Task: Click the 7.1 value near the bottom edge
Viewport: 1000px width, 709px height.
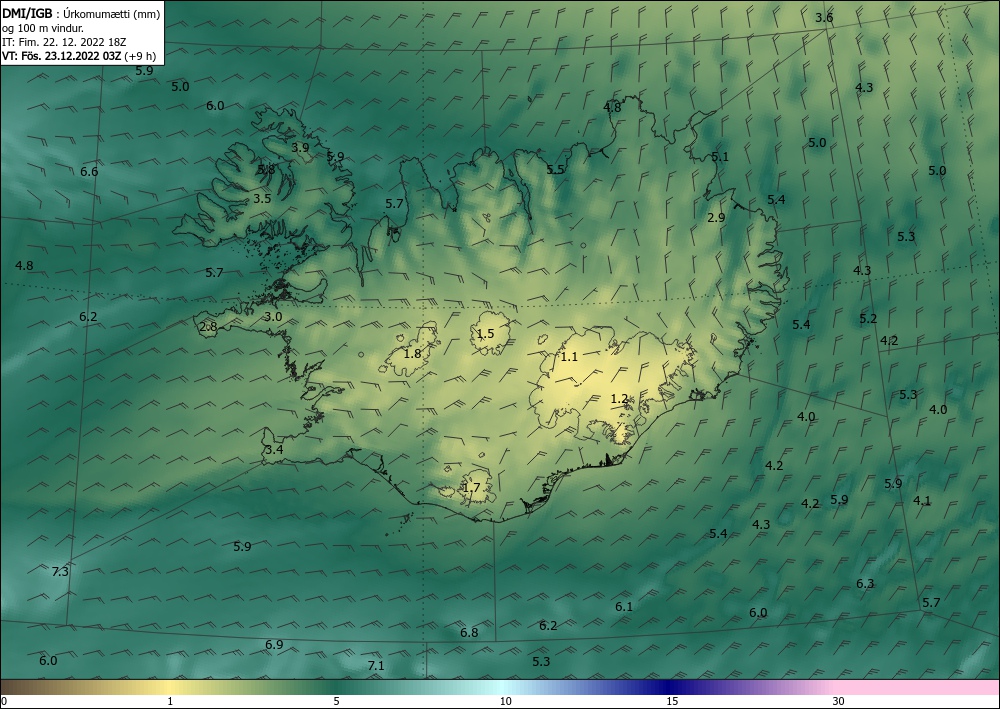Action: pos(376,665)
